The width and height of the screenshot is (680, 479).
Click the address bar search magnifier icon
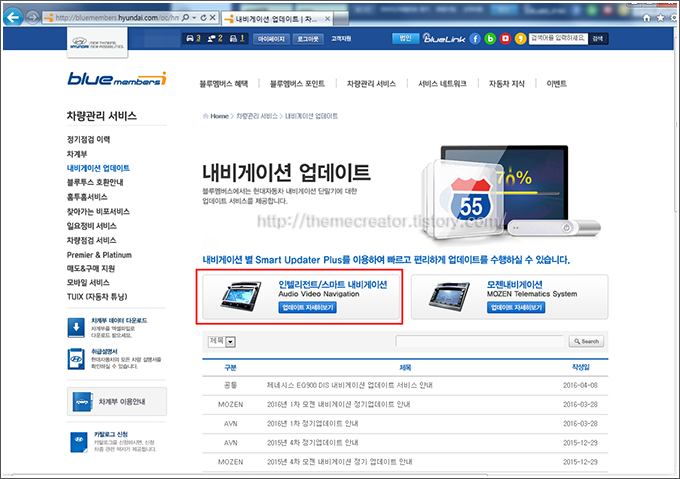pos(186,17)
